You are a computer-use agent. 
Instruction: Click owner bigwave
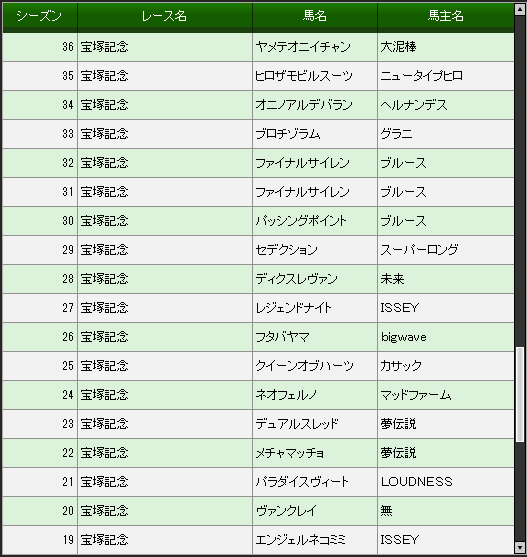(x=404, y=337)
